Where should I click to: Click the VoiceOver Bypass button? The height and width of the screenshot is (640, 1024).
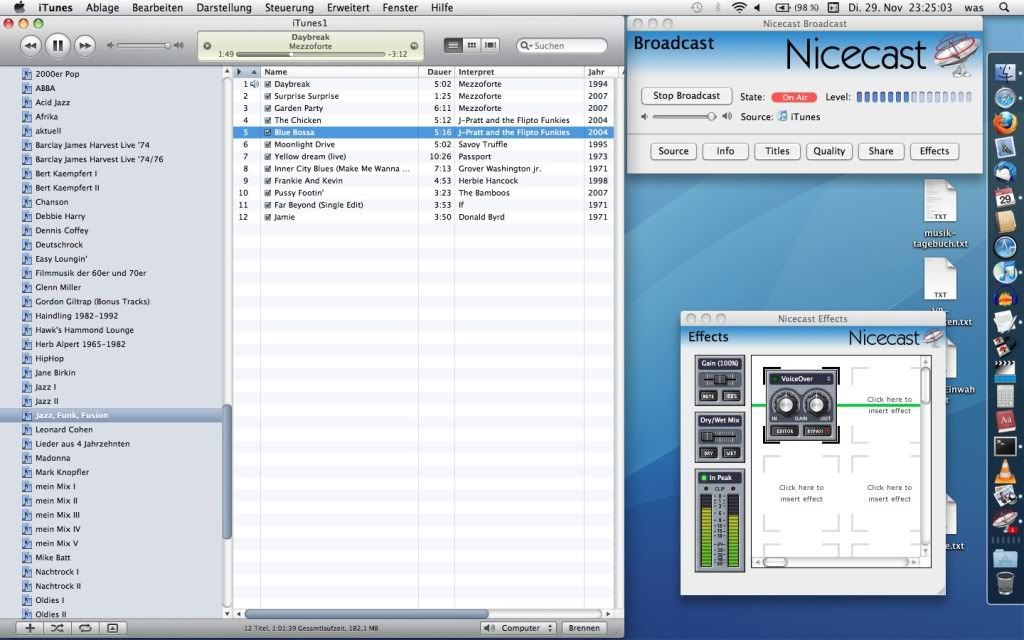point(817,431)
